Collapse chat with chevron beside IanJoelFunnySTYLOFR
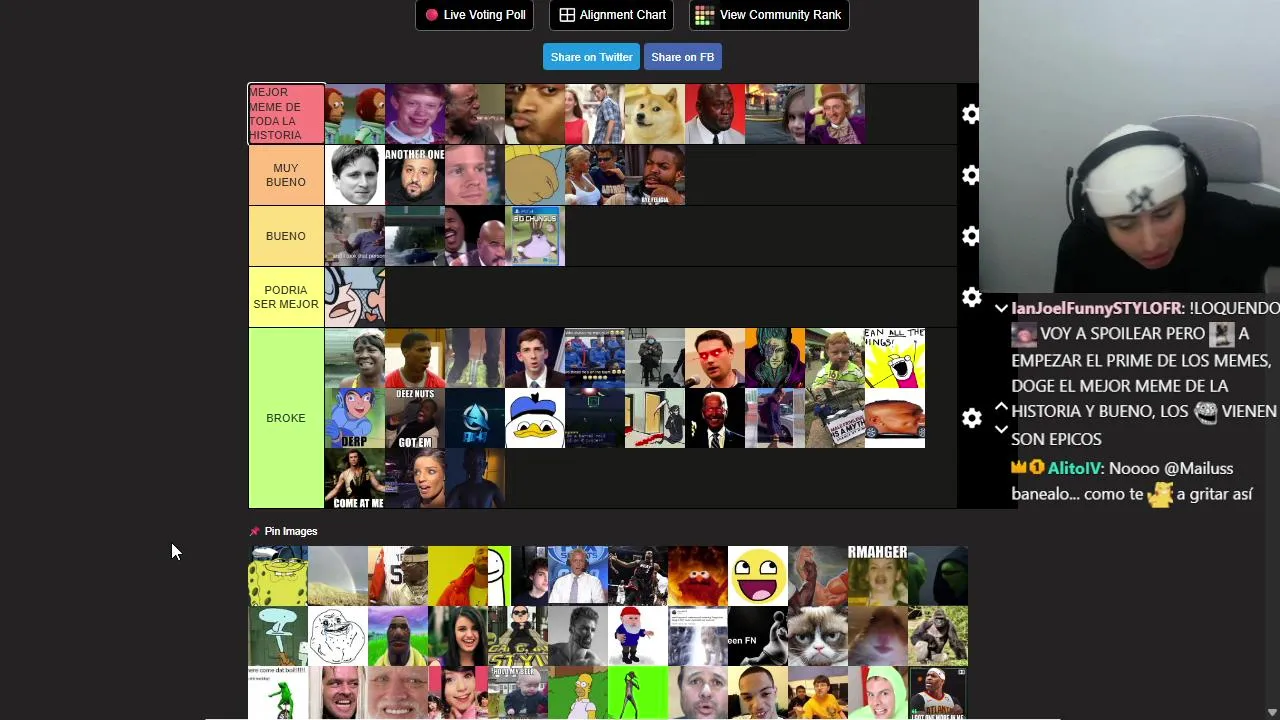This screenshot has width=1280, height=720. (x=1001, y=308)
